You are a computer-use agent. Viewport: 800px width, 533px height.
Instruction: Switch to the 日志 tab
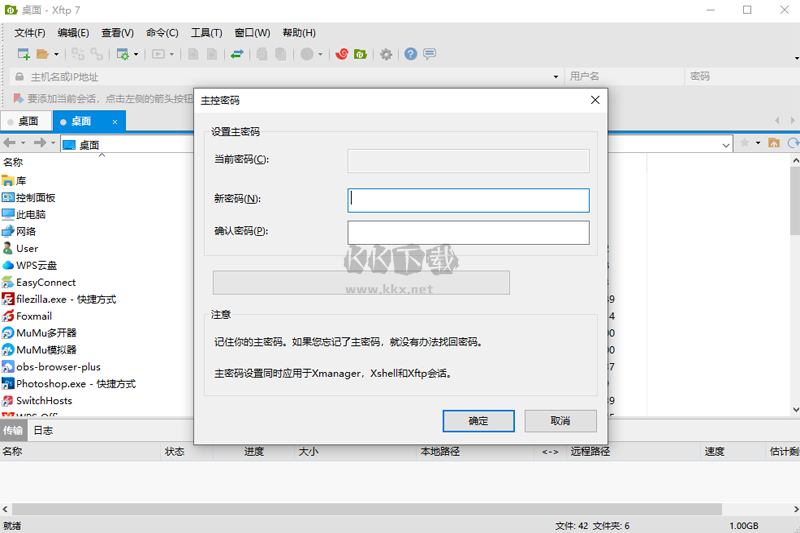click(x=43, y=430)
